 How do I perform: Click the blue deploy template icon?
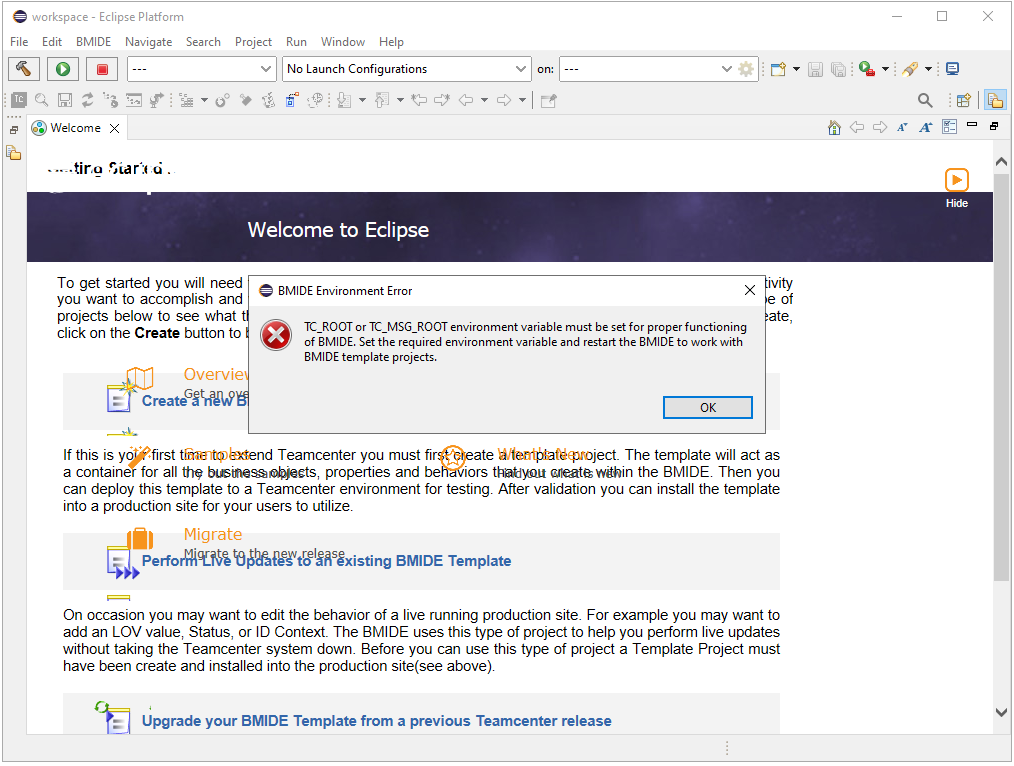point(292,100)
